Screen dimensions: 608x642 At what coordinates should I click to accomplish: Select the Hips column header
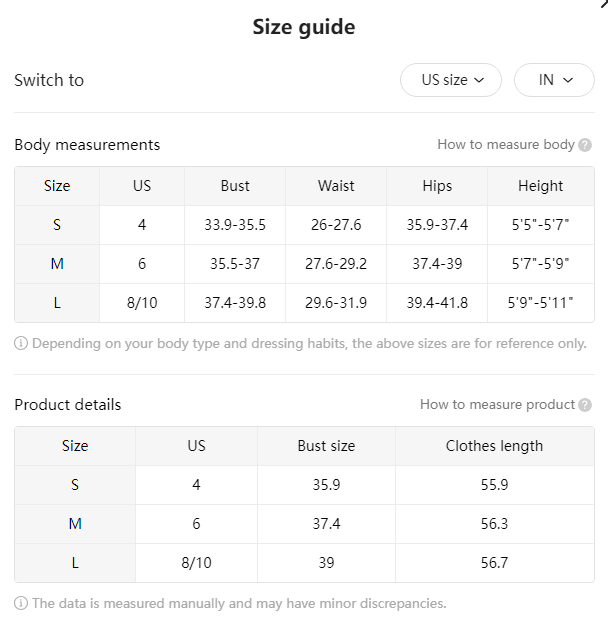click(x=437, y=186)
